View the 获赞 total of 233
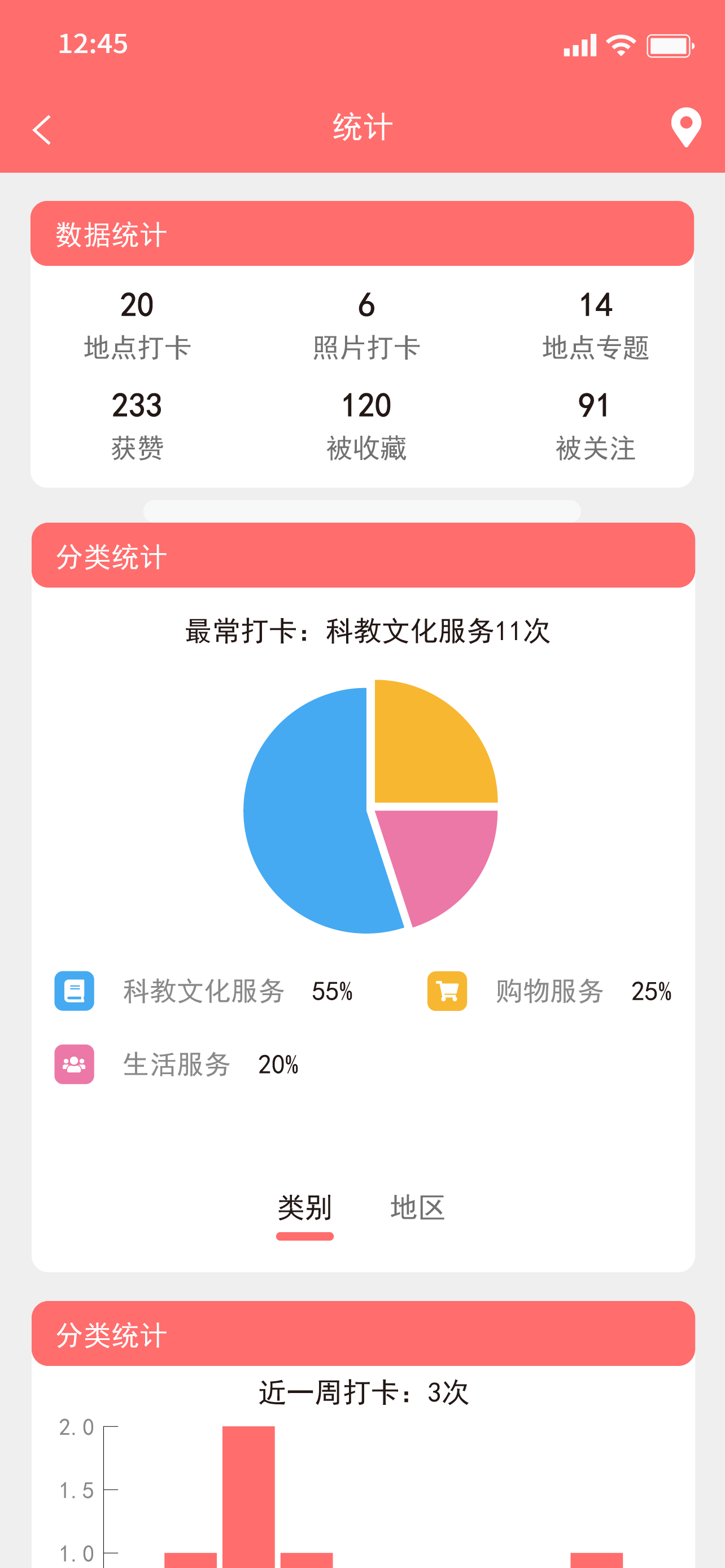 137,426
